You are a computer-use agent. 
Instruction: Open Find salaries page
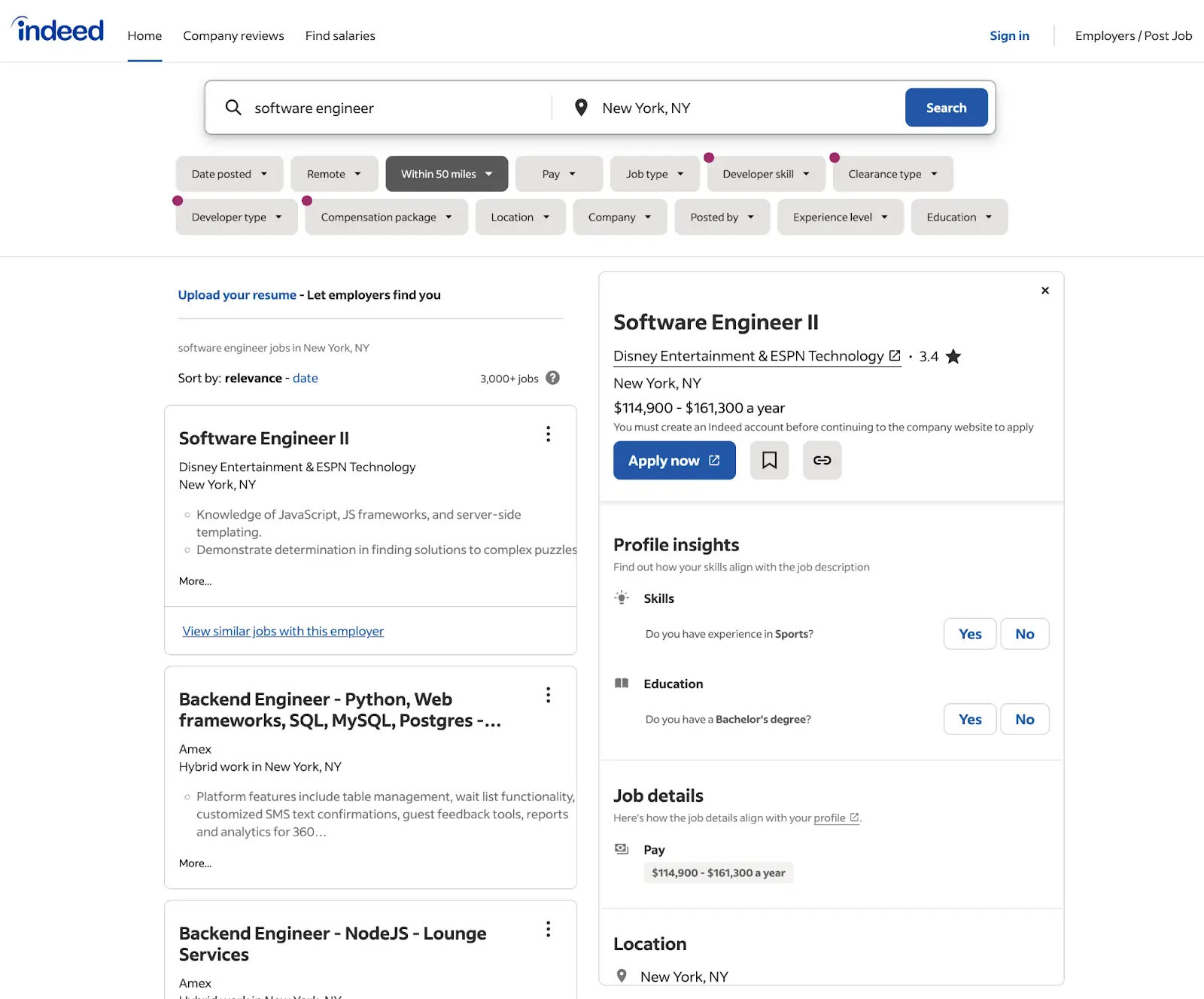(340, 35)
